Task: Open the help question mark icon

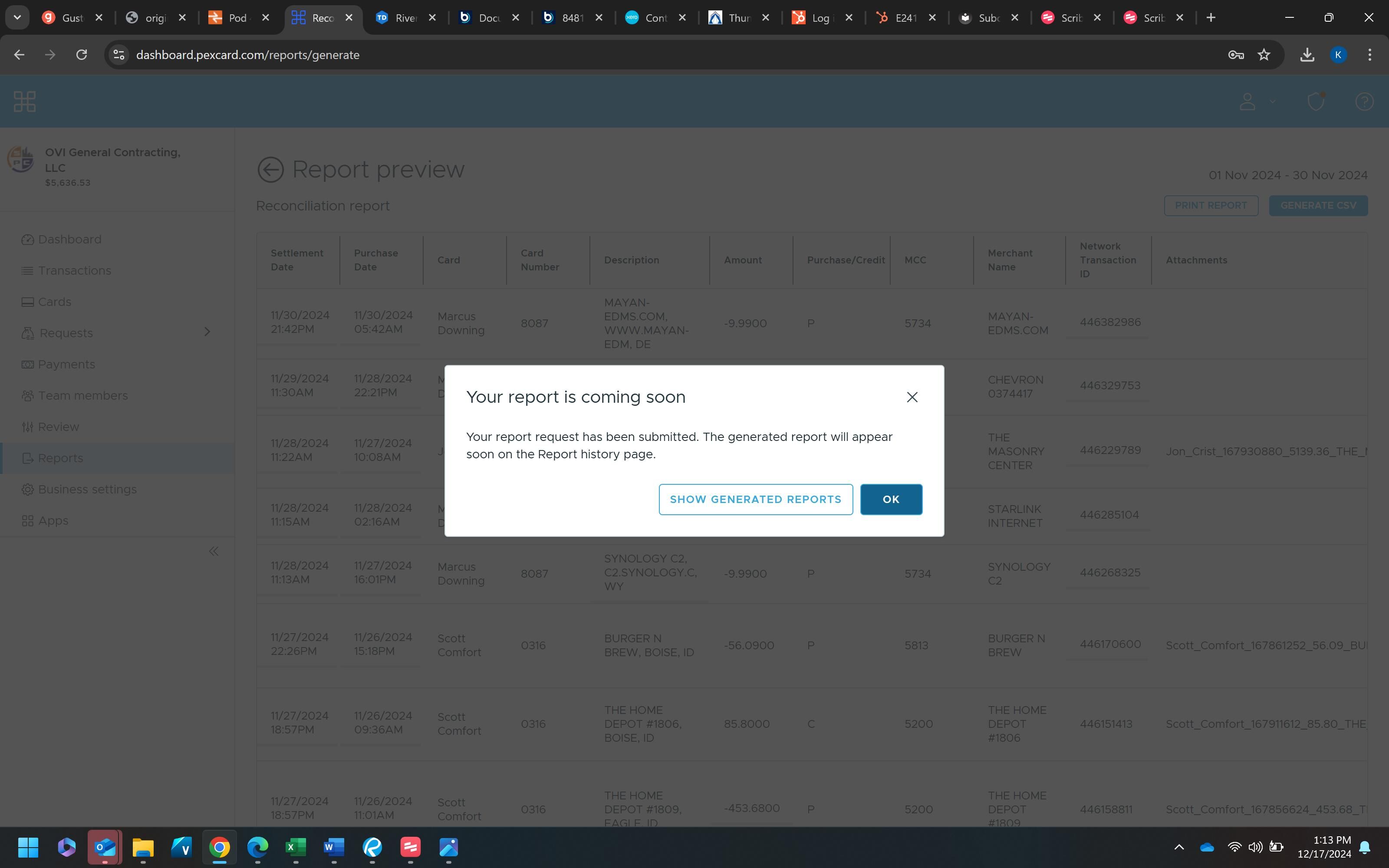Action: [x=1364, y=102]
